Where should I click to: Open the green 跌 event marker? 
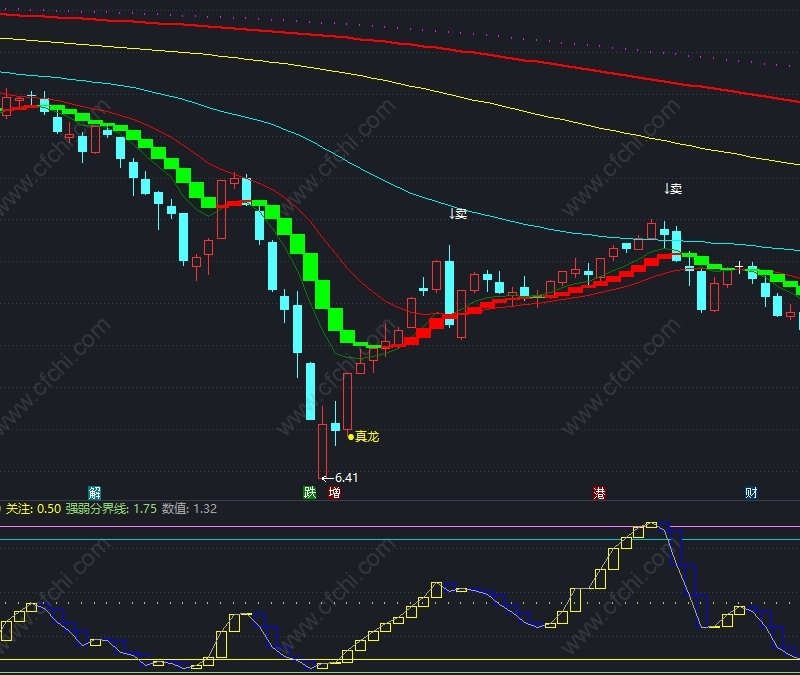tap(310, 493)
